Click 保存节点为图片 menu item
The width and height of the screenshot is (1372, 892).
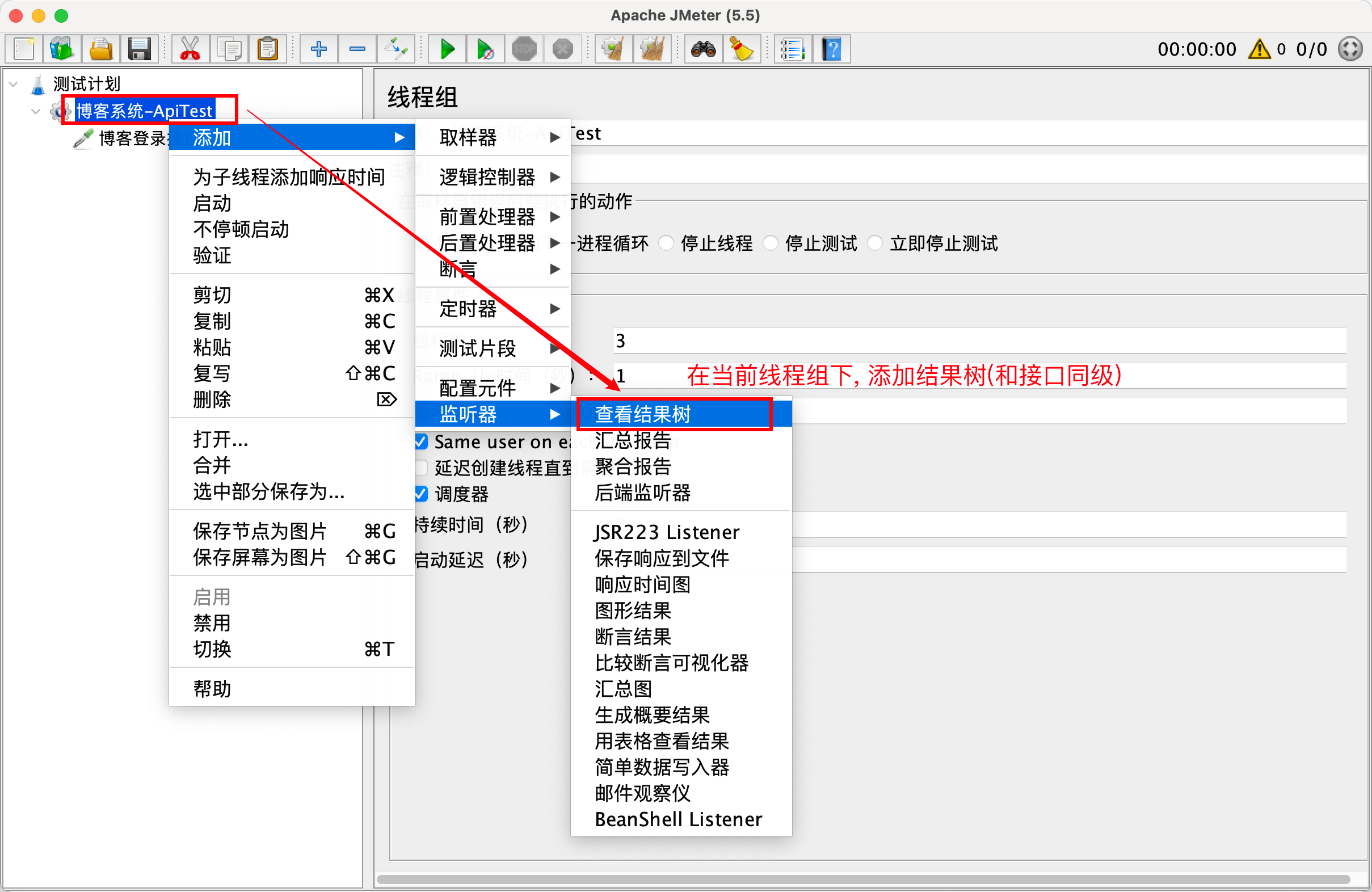tap(292, 531)
